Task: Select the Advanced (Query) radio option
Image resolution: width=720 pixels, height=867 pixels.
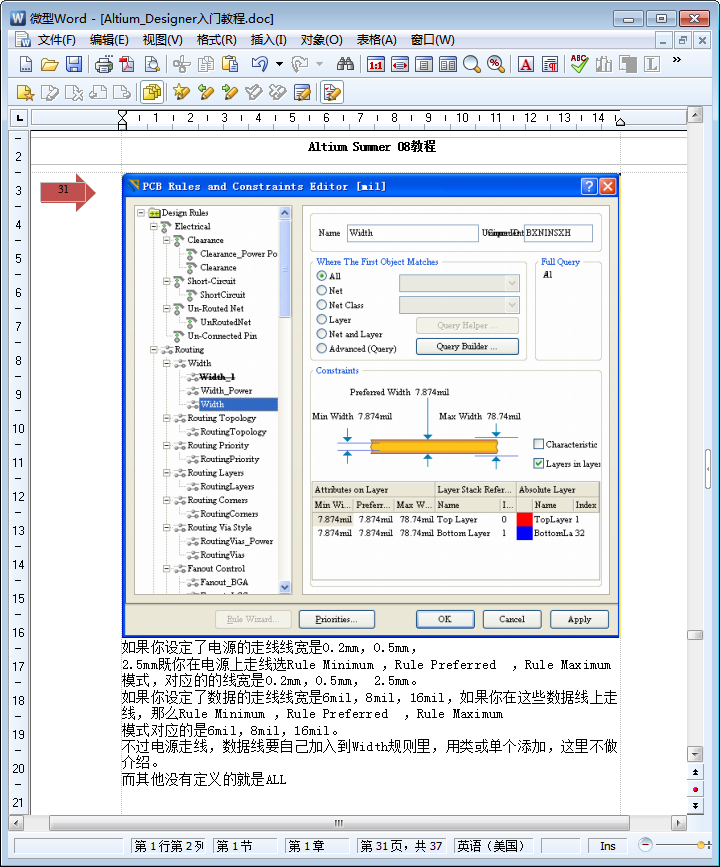Action: pyautogui.click(x=321, y=348)
